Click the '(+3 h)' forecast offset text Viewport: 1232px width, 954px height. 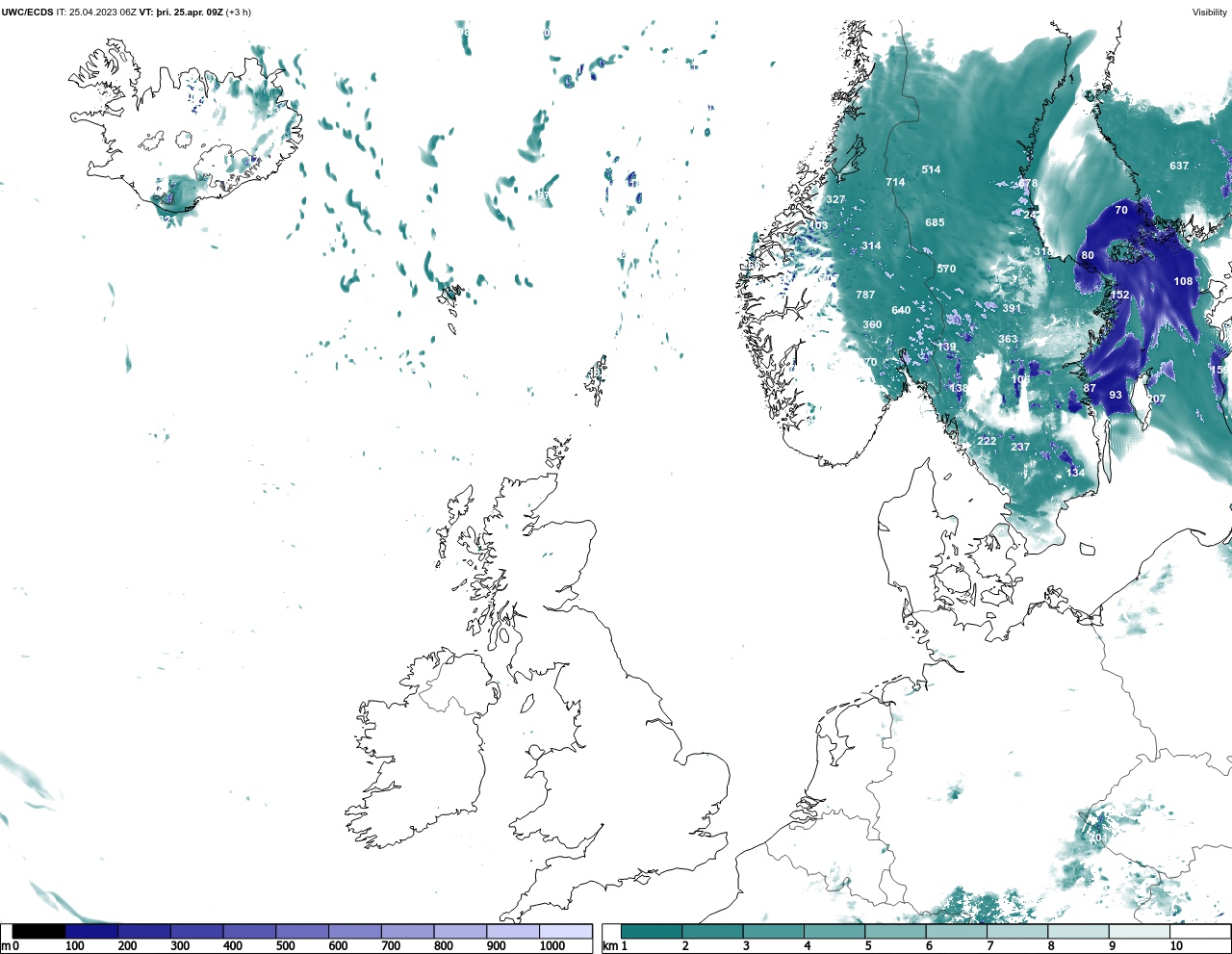pos(239,13)
